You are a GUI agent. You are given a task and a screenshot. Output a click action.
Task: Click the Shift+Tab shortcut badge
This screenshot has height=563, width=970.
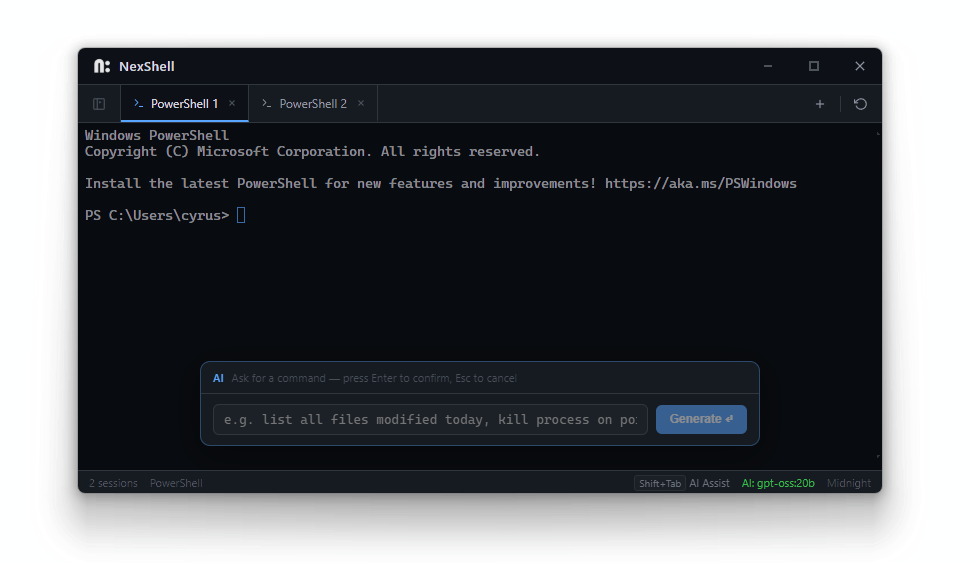[659, 483]
